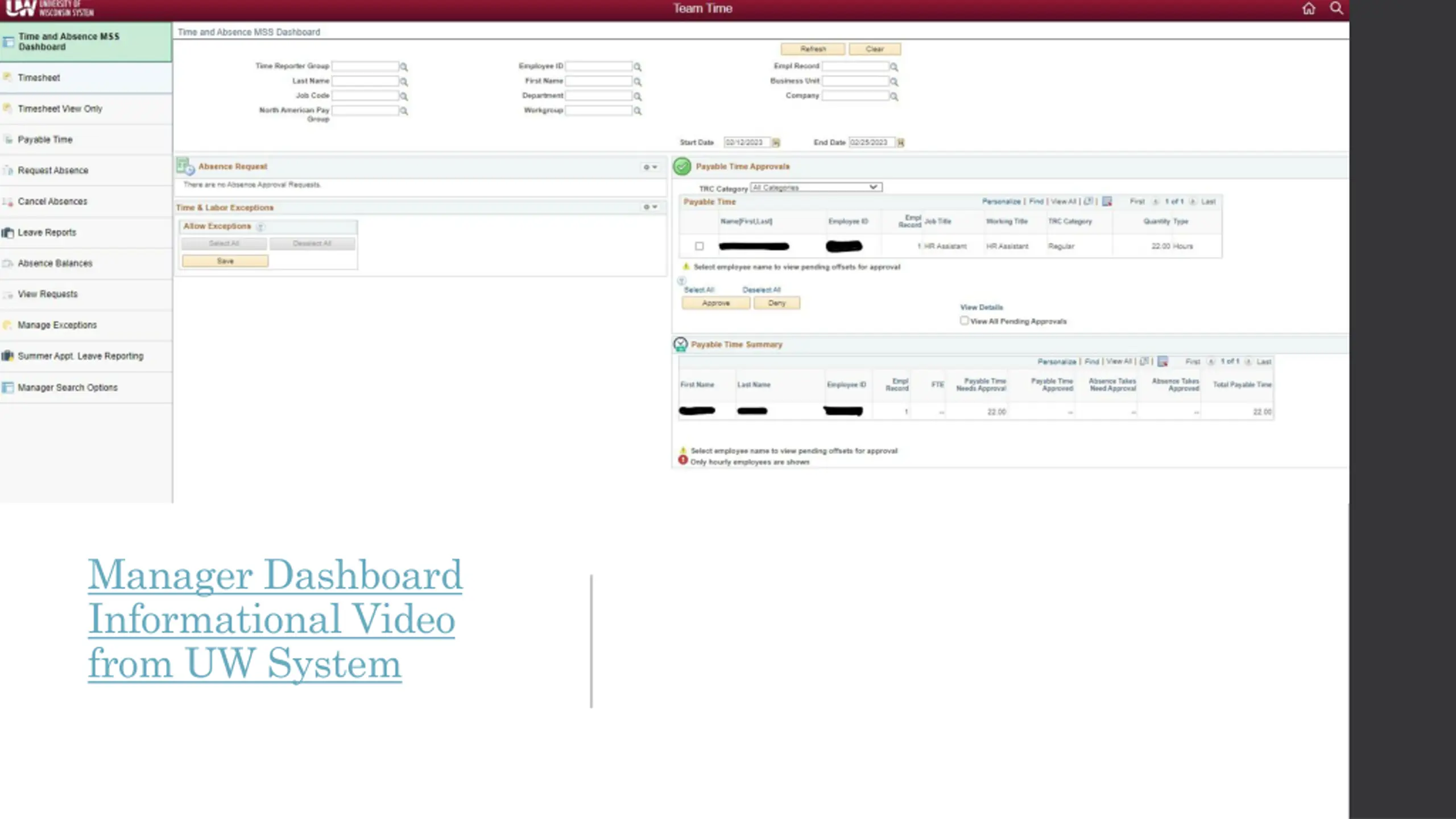Click Deselect All button in Allow Exceptions
The width and height of the screenshot is (1456, 819).
(x=312, y=244)
